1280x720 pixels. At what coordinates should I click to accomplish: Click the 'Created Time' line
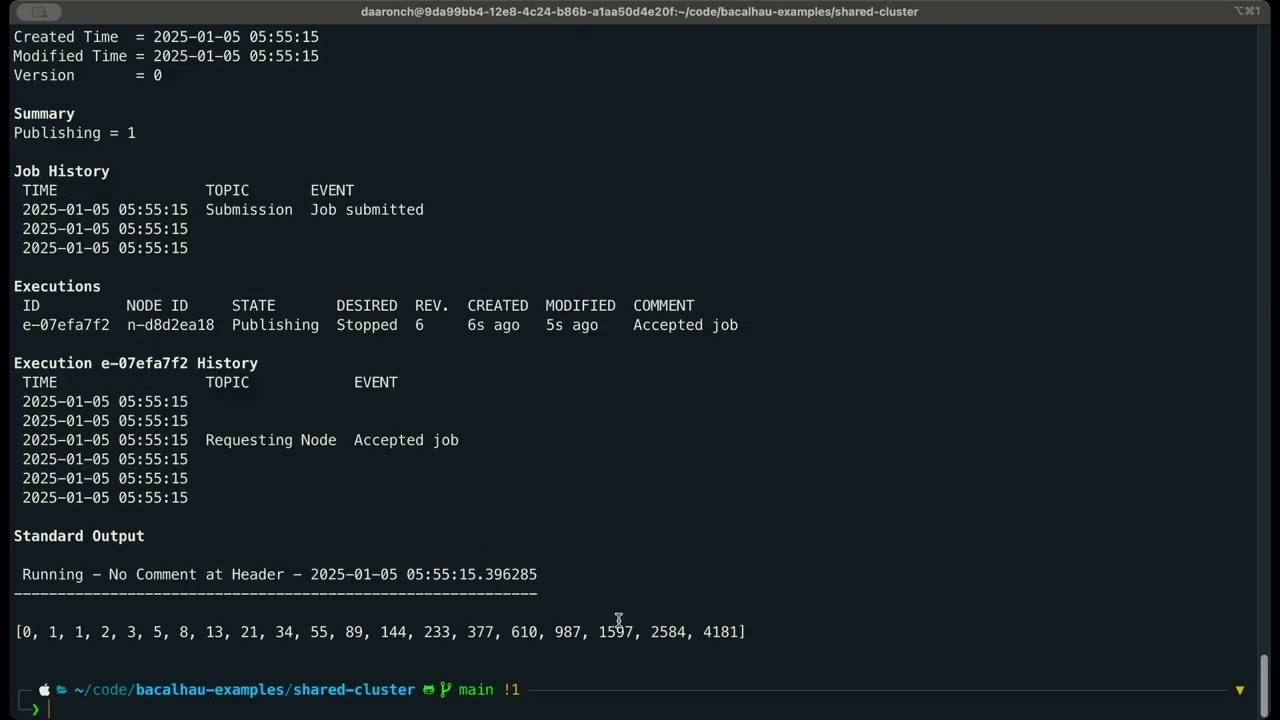pyautogui.click(x=166, y=37)
